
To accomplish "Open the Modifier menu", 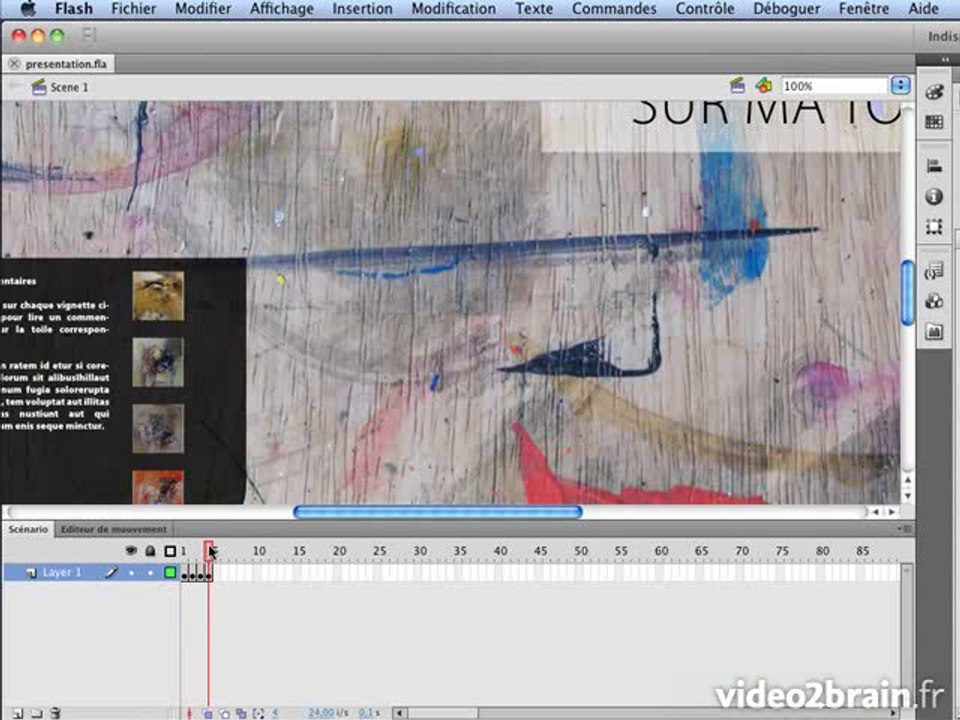I will [x=203, y=9].
